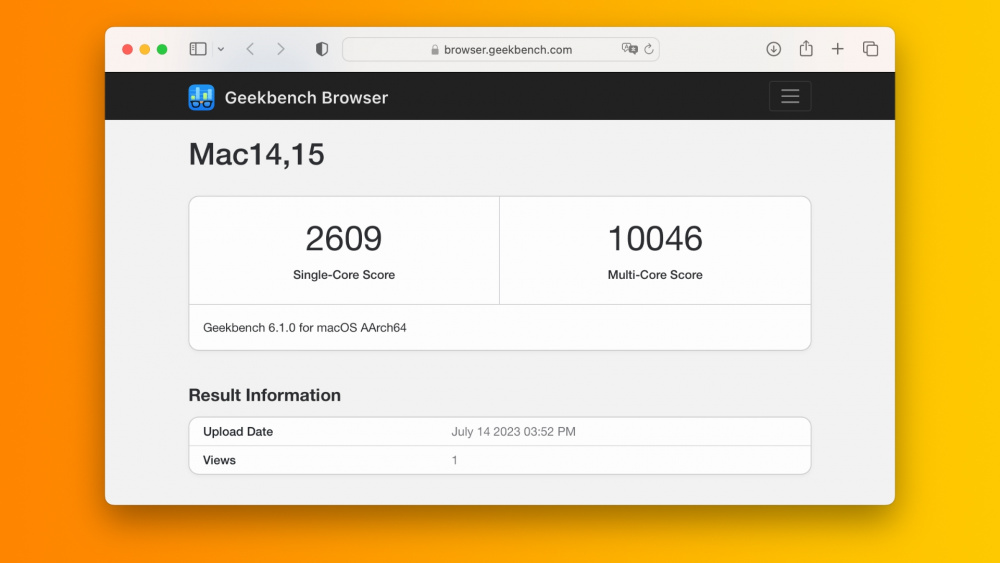The width and height of the screenshot is (1000, 563).
Task: Click Geekbench 6.1.0 for macOS AArch64 text
Action: tap(305, 328)
